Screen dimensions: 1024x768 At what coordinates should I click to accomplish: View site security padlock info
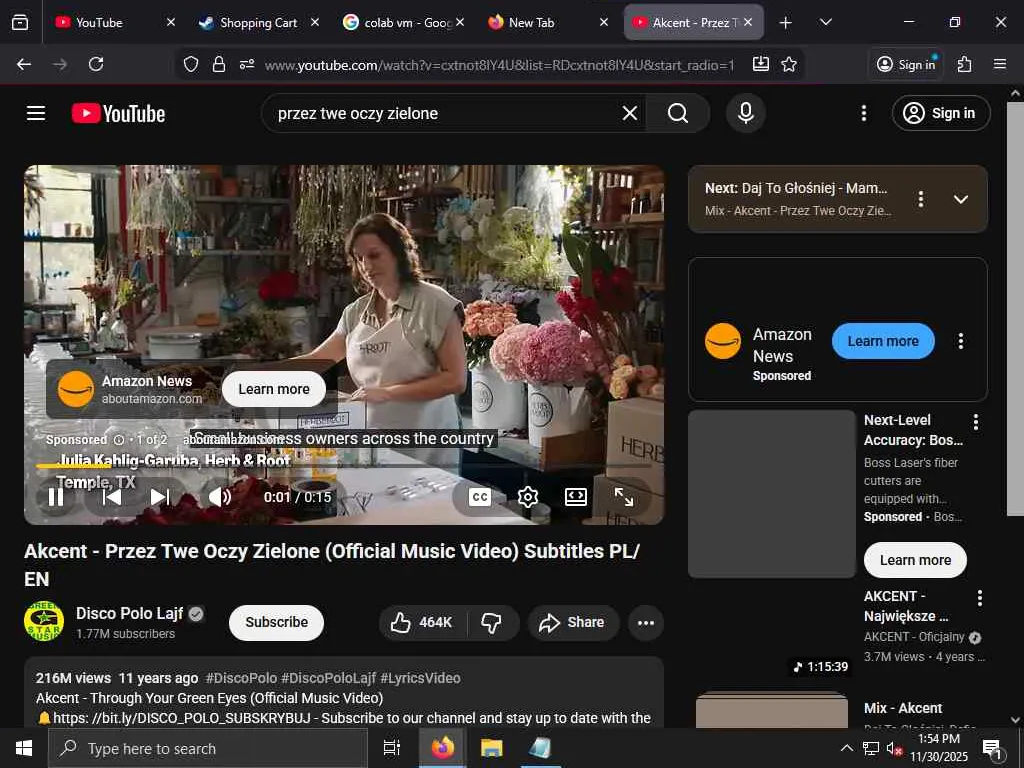(219, 64)
